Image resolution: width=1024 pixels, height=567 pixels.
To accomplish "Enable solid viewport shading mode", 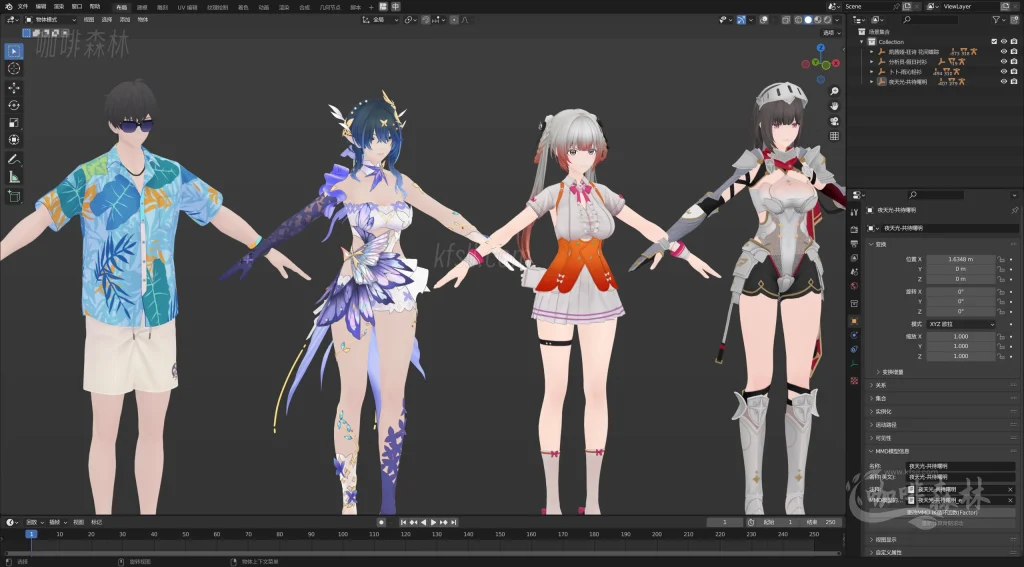I will click(x=808, y=20).
